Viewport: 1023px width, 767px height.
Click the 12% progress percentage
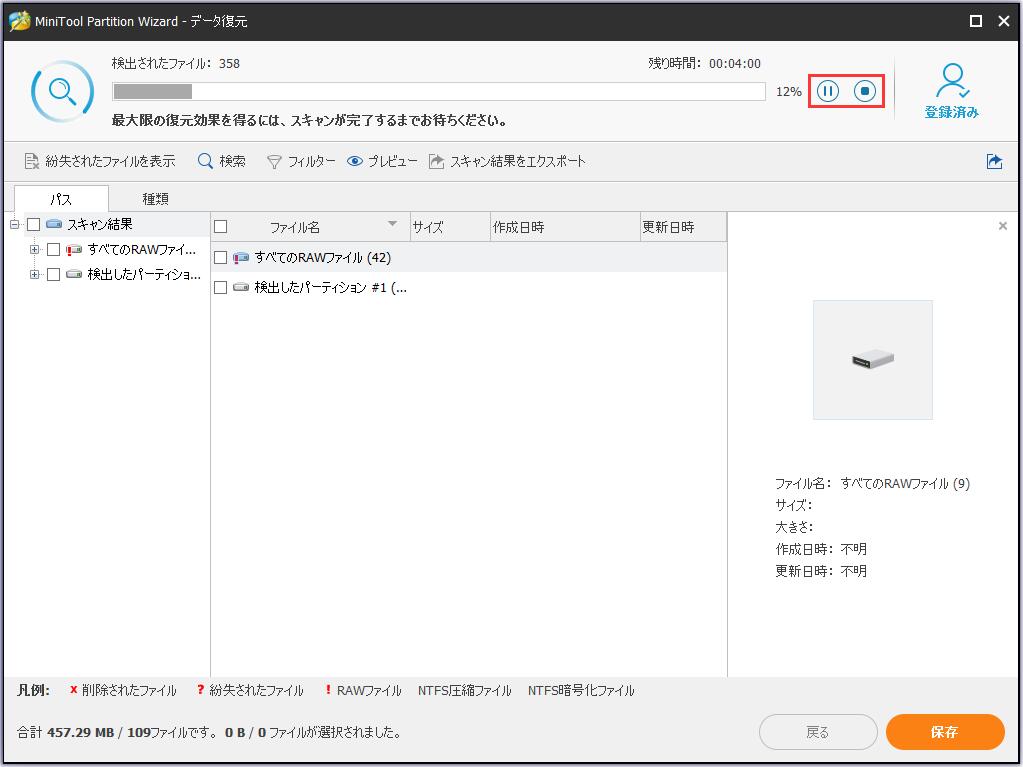789,91
